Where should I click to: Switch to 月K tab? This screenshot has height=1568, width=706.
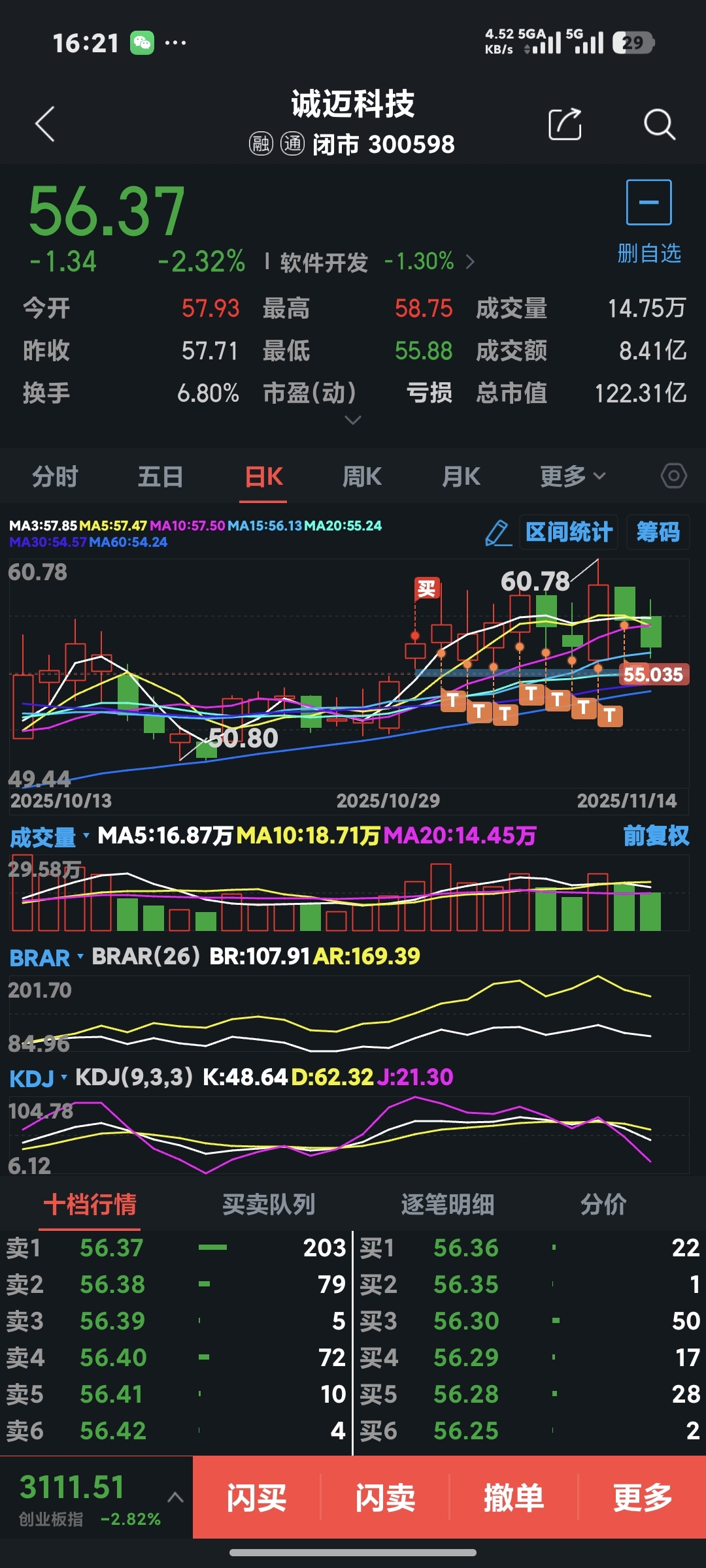coord(461,476)
